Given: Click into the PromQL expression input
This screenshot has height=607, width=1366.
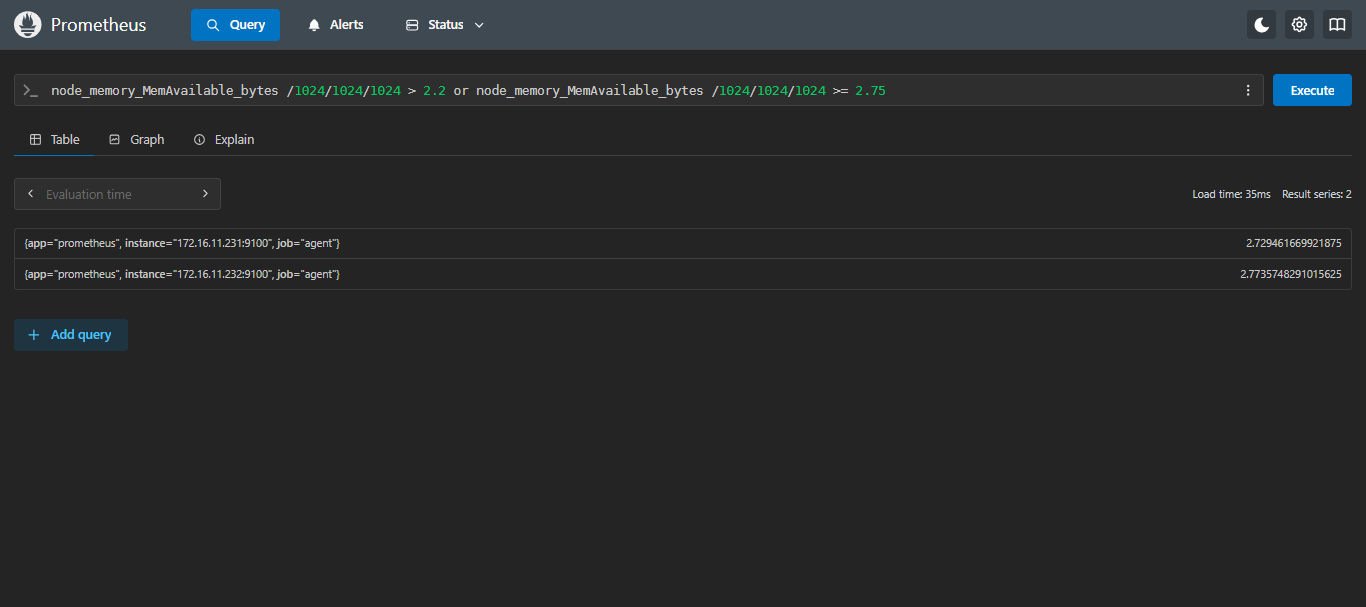Looking at the screenshot, I should coord(640,90).
